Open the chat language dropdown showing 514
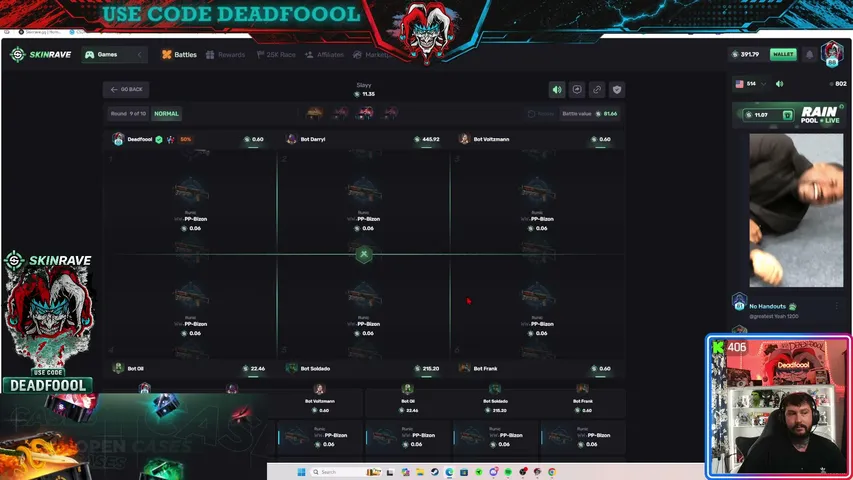This screenshot has height=480, width=853. click(751, 84)
